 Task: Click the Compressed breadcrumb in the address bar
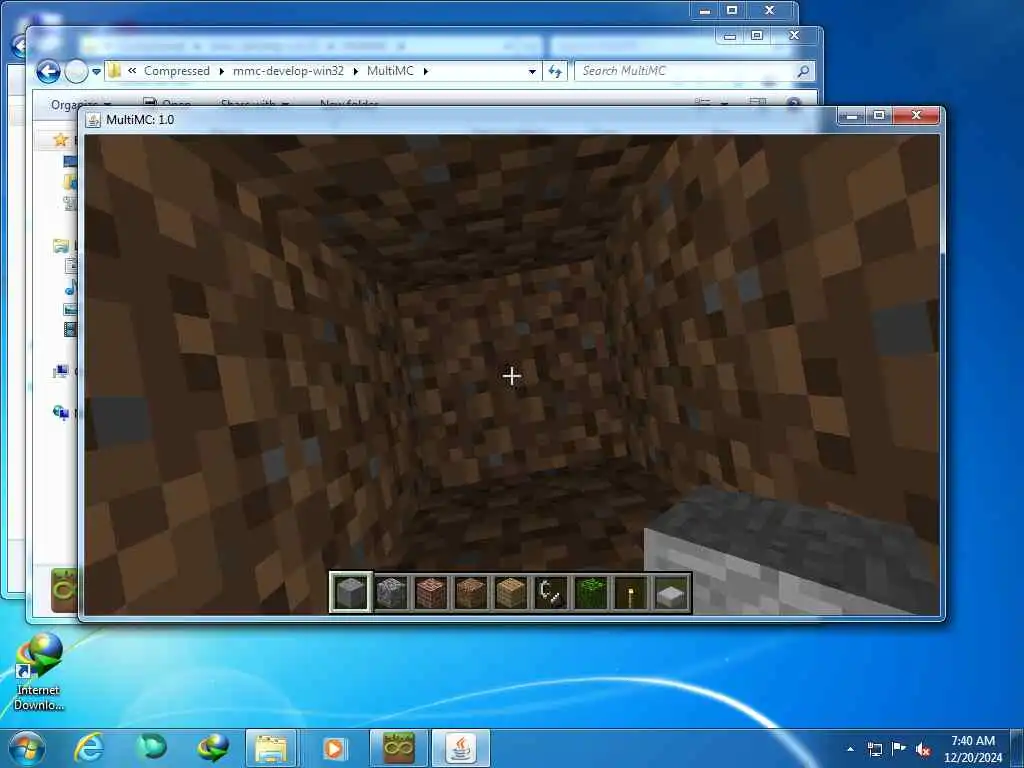click(176, 71)
